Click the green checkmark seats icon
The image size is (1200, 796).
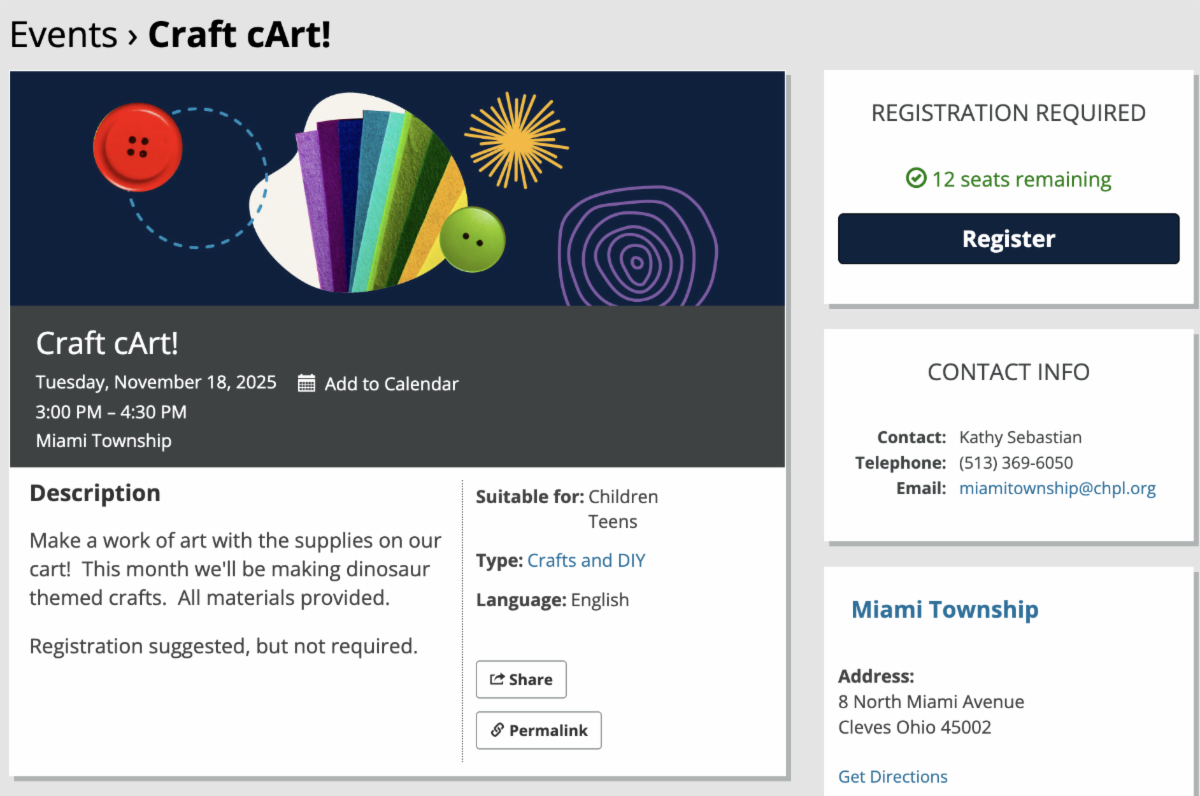[915, 179]
